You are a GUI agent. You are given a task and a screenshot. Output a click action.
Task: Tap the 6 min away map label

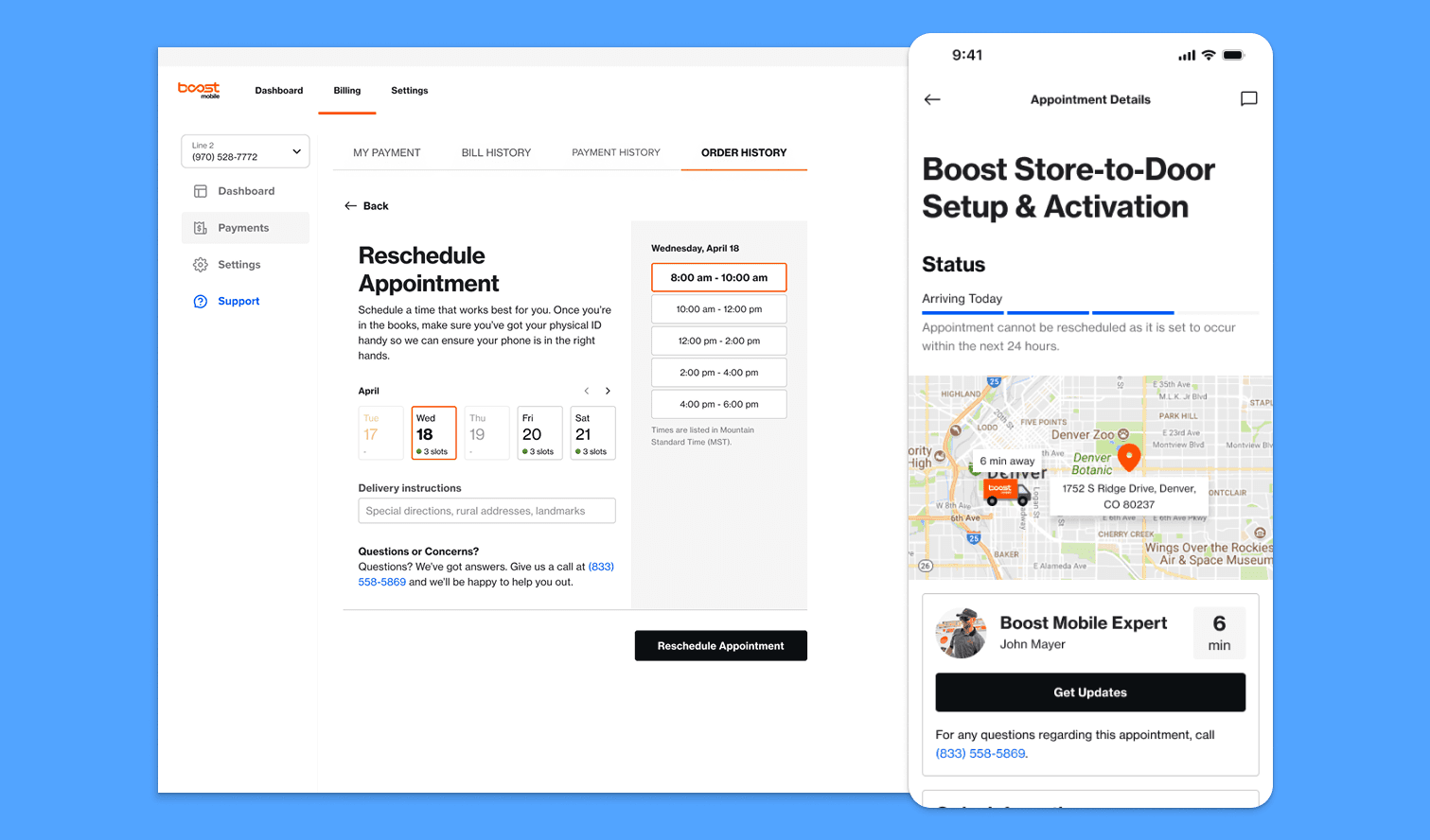point(1007,462)
